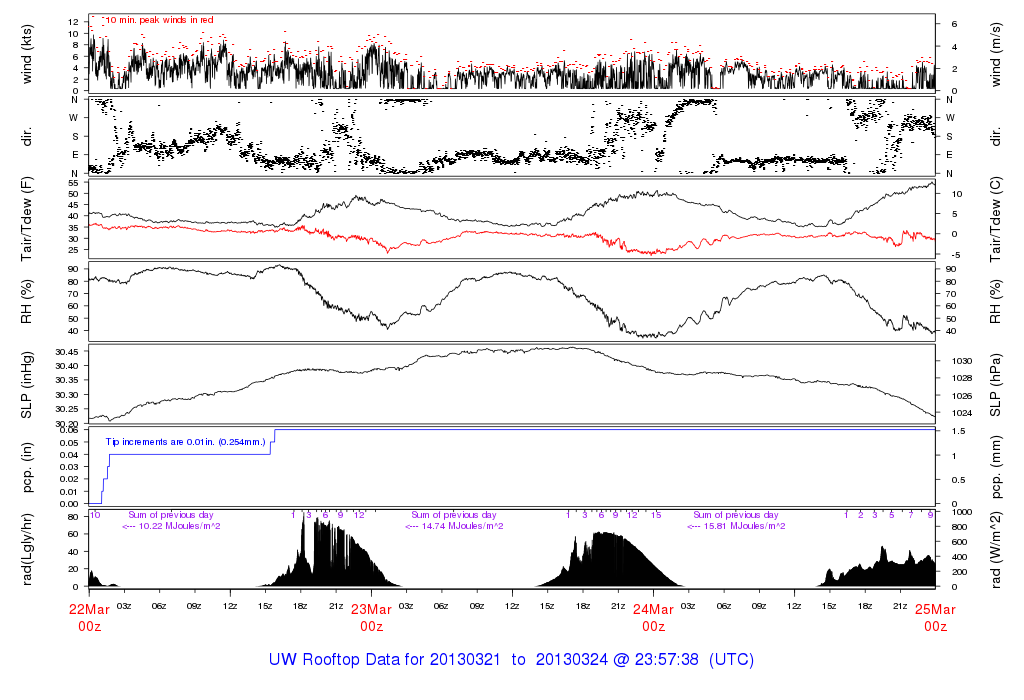1024x700 pixels.
Task: Click the '800' W/m^2 tick value
Action: tap(959, 527)
